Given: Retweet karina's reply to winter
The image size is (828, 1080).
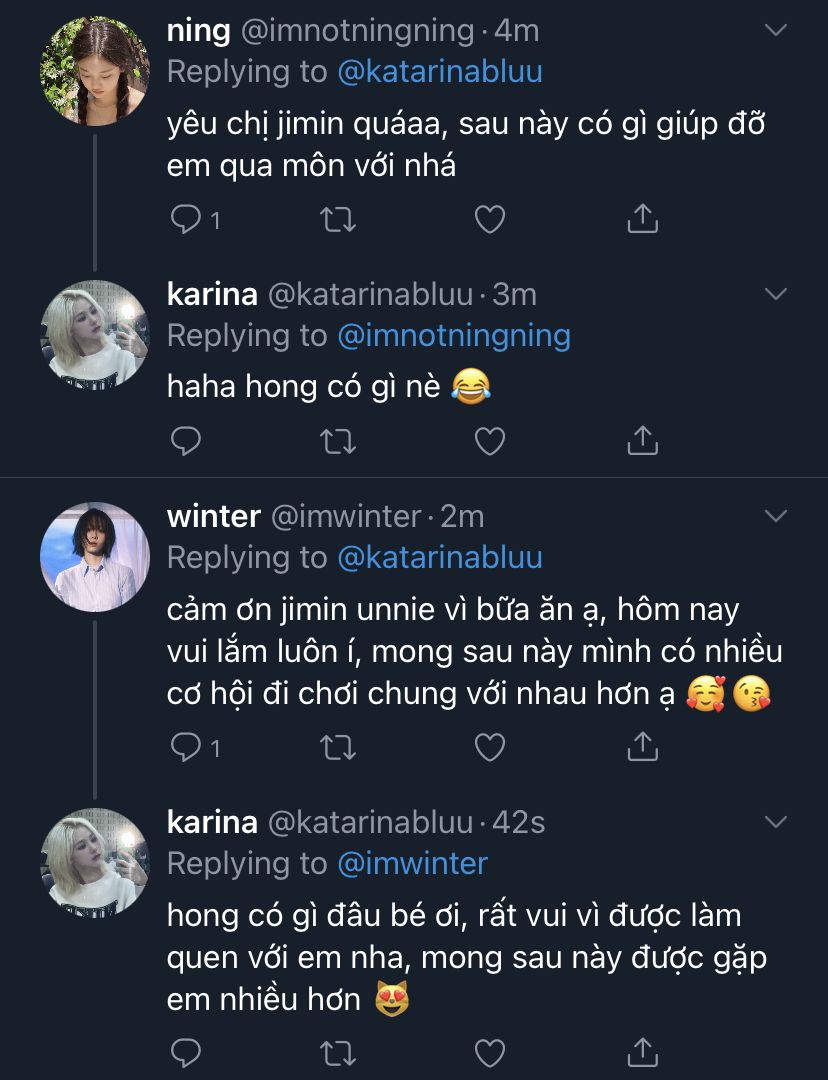Looking at the screenshot, I should click(x=339, y=1051).
